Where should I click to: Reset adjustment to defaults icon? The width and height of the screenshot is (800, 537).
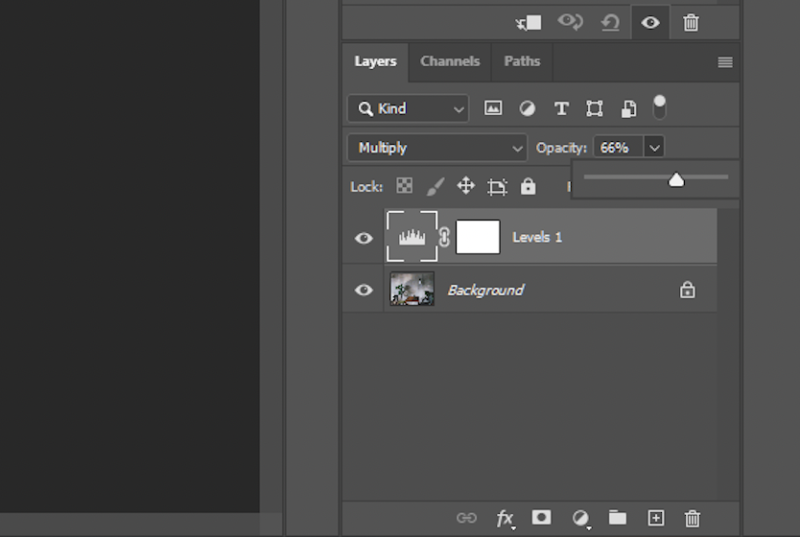coord(610,22)
